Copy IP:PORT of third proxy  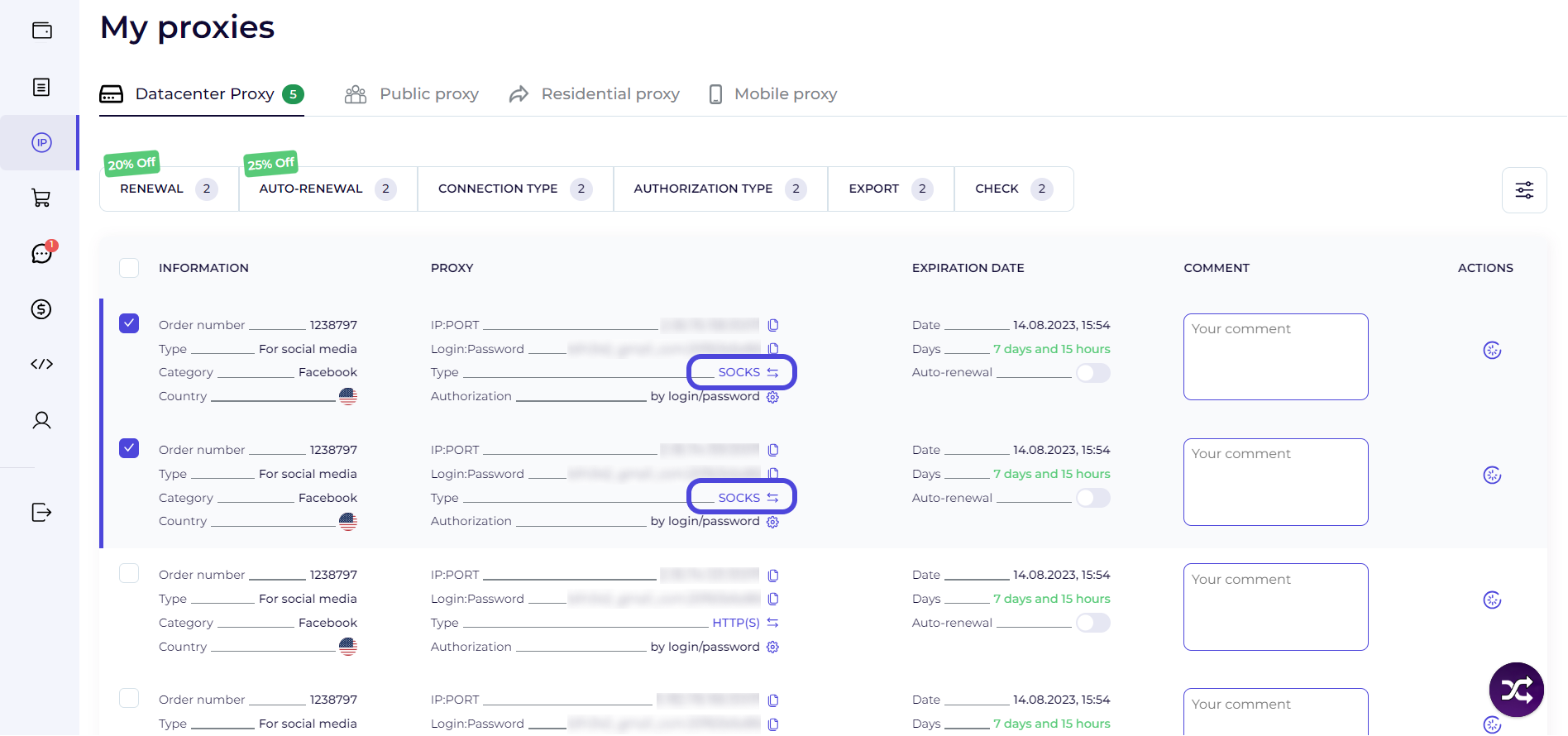[x=773, y=576]
